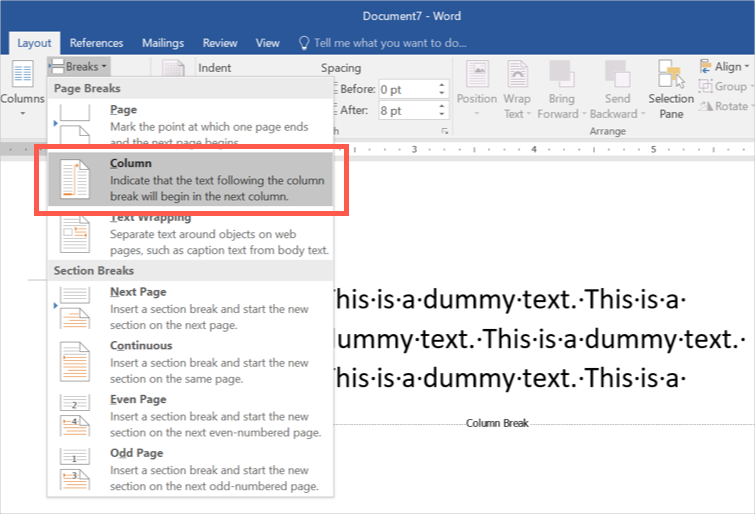Expand the Breaks dropdown
Screen dimensions: 755x514
click(x=76, y=67)
